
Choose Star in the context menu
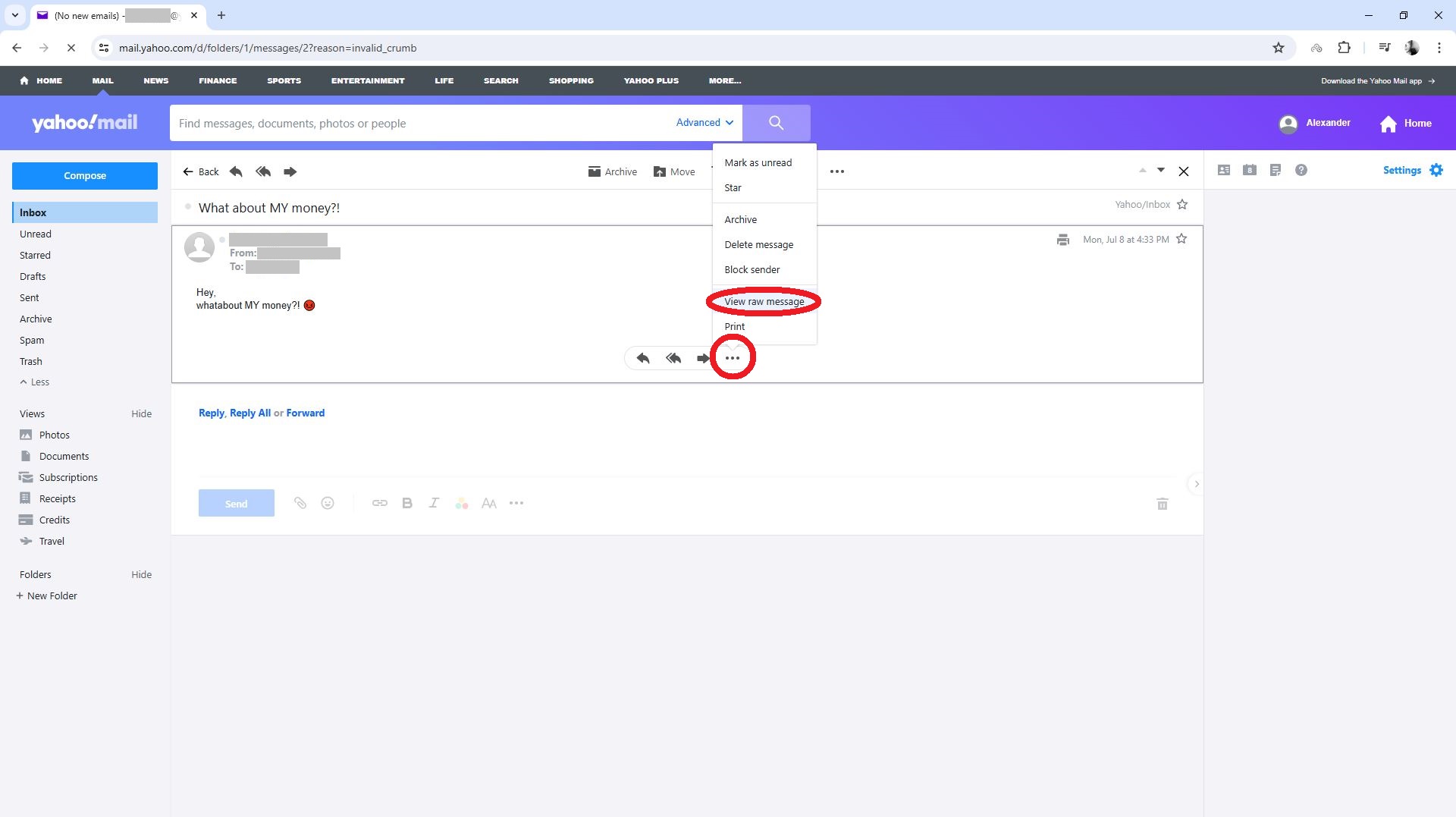[733, 187]
